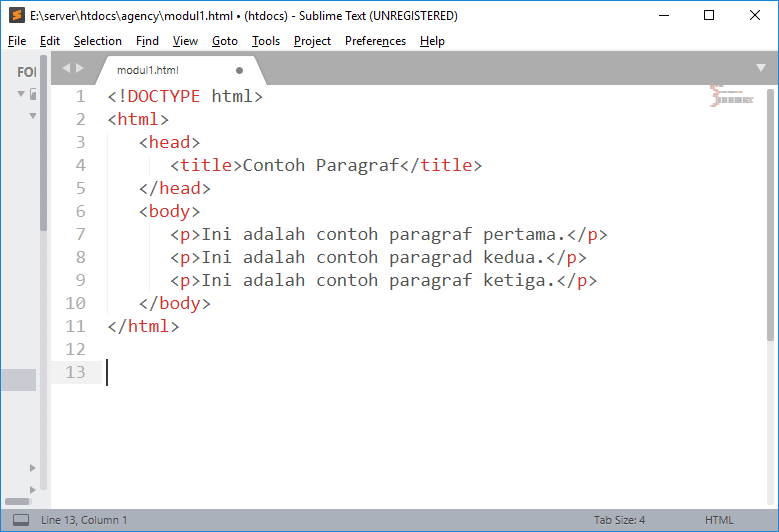Click line number 4 in gutter
This screenshot has width=779, height=532.
(x=80, y=165)
